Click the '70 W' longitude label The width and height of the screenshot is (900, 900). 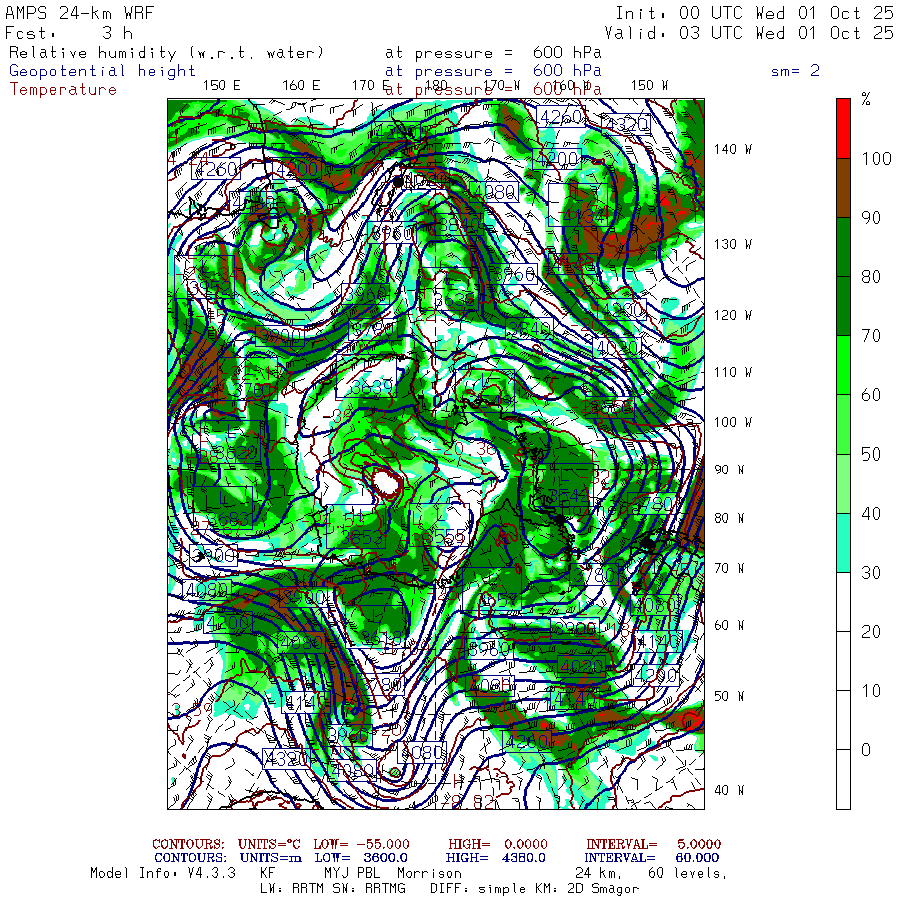coord(729,568)
